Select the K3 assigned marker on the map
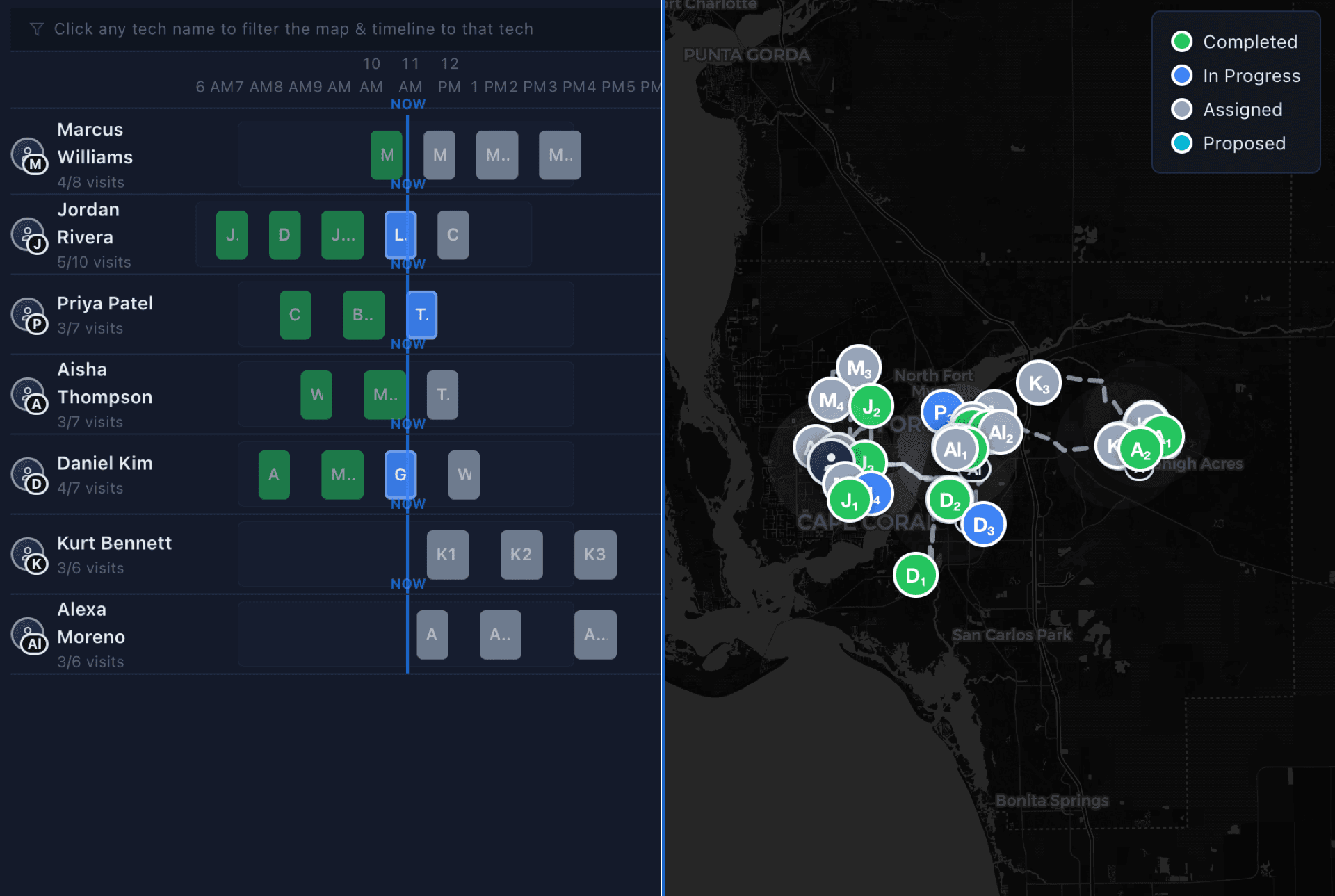This screenshot has width=1335, height=896. (x=1039, y=382)
